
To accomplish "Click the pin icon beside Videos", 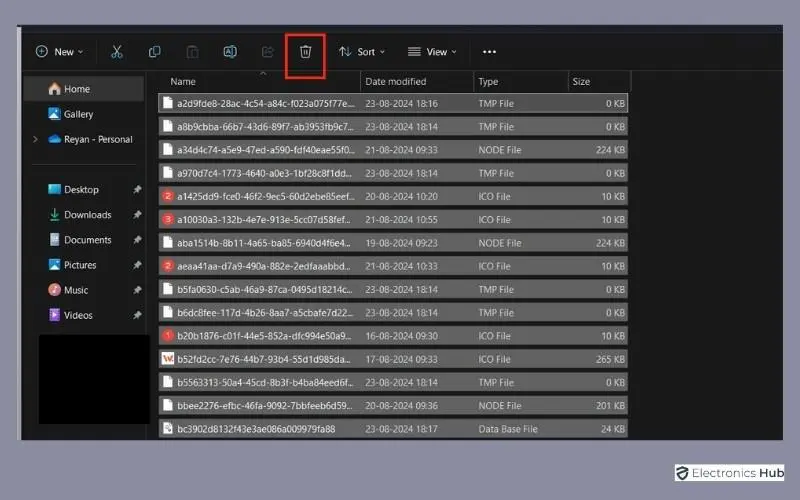I will pos(137,315).
